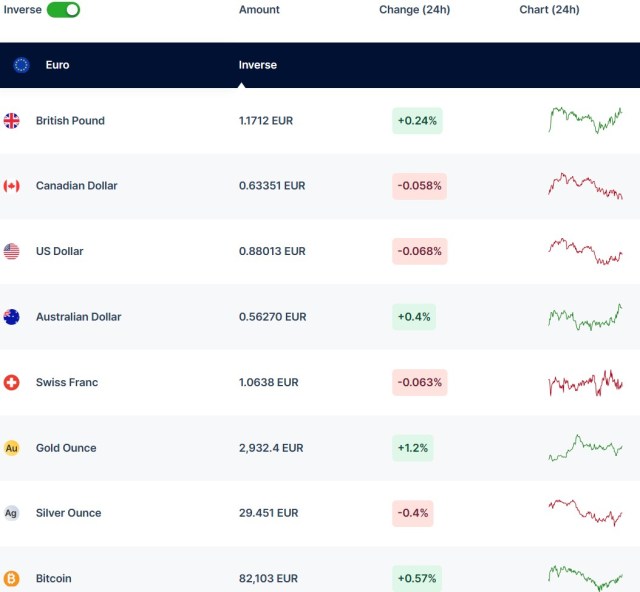640x592 pixels.
Task: Click the Gold Ounce Au icon
Action: click(x=12, y=448)
